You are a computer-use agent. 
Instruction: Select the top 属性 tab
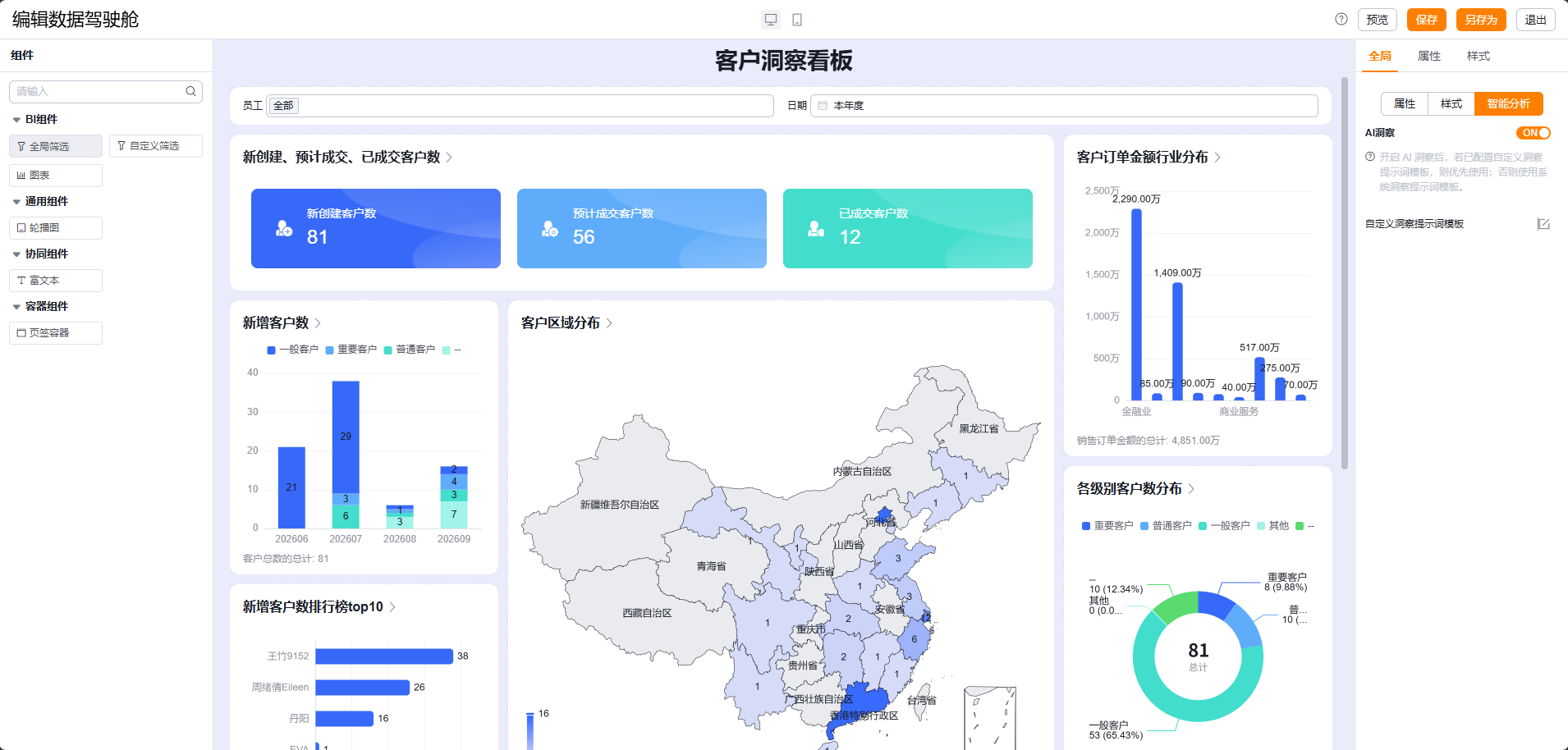(1429, 56)
